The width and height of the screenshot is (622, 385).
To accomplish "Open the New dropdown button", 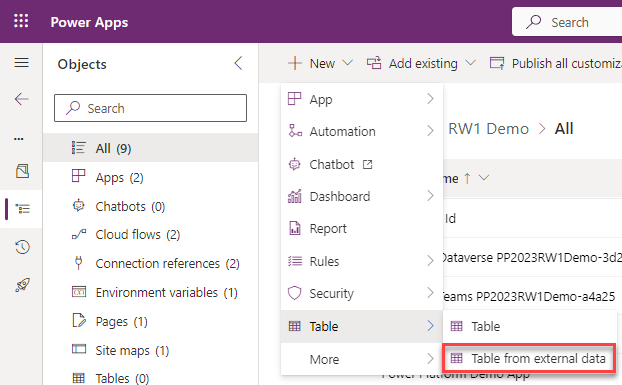I will point(320,63).
